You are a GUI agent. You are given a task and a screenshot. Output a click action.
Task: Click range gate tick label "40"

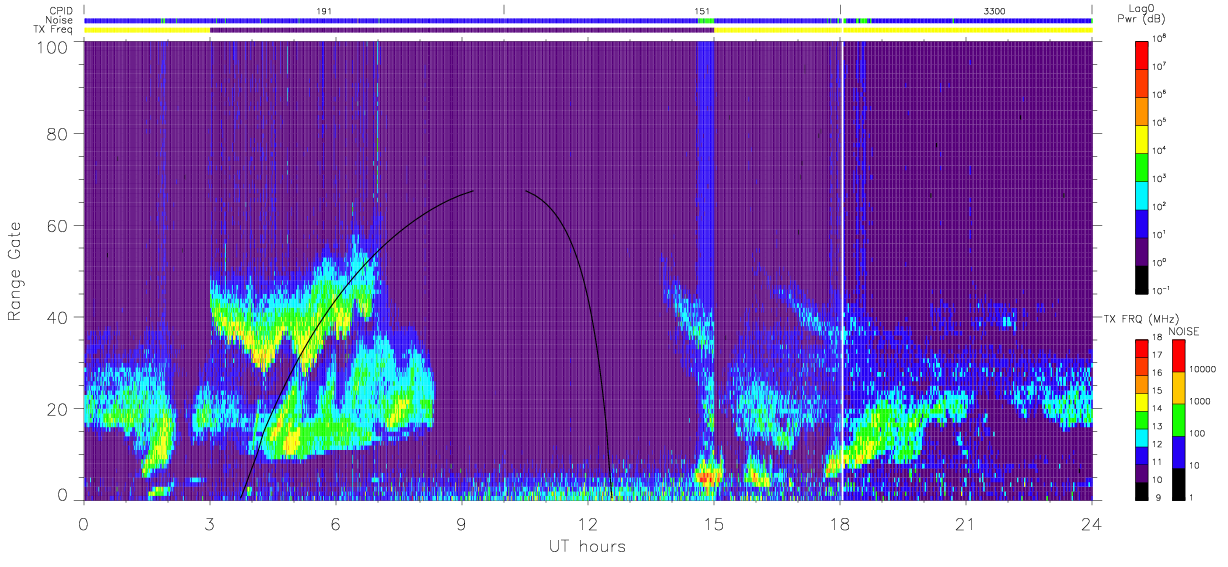tap(57, 317)
